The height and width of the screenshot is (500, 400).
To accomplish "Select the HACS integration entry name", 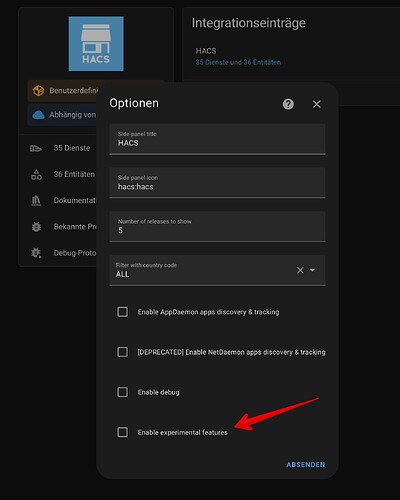I will click(x=206, y=51).
